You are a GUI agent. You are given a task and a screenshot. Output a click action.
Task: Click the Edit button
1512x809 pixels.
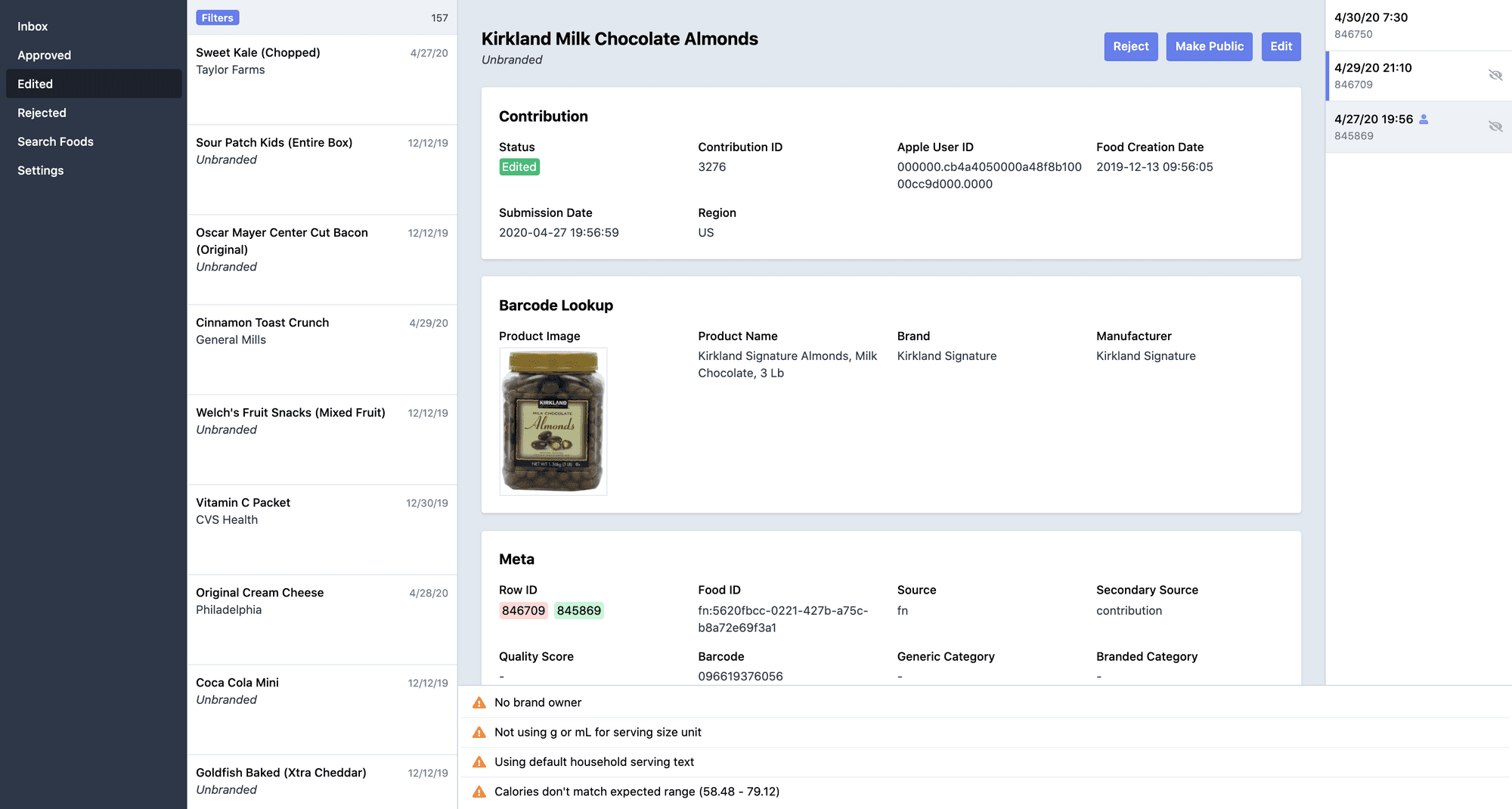(x=1281, y=46)
